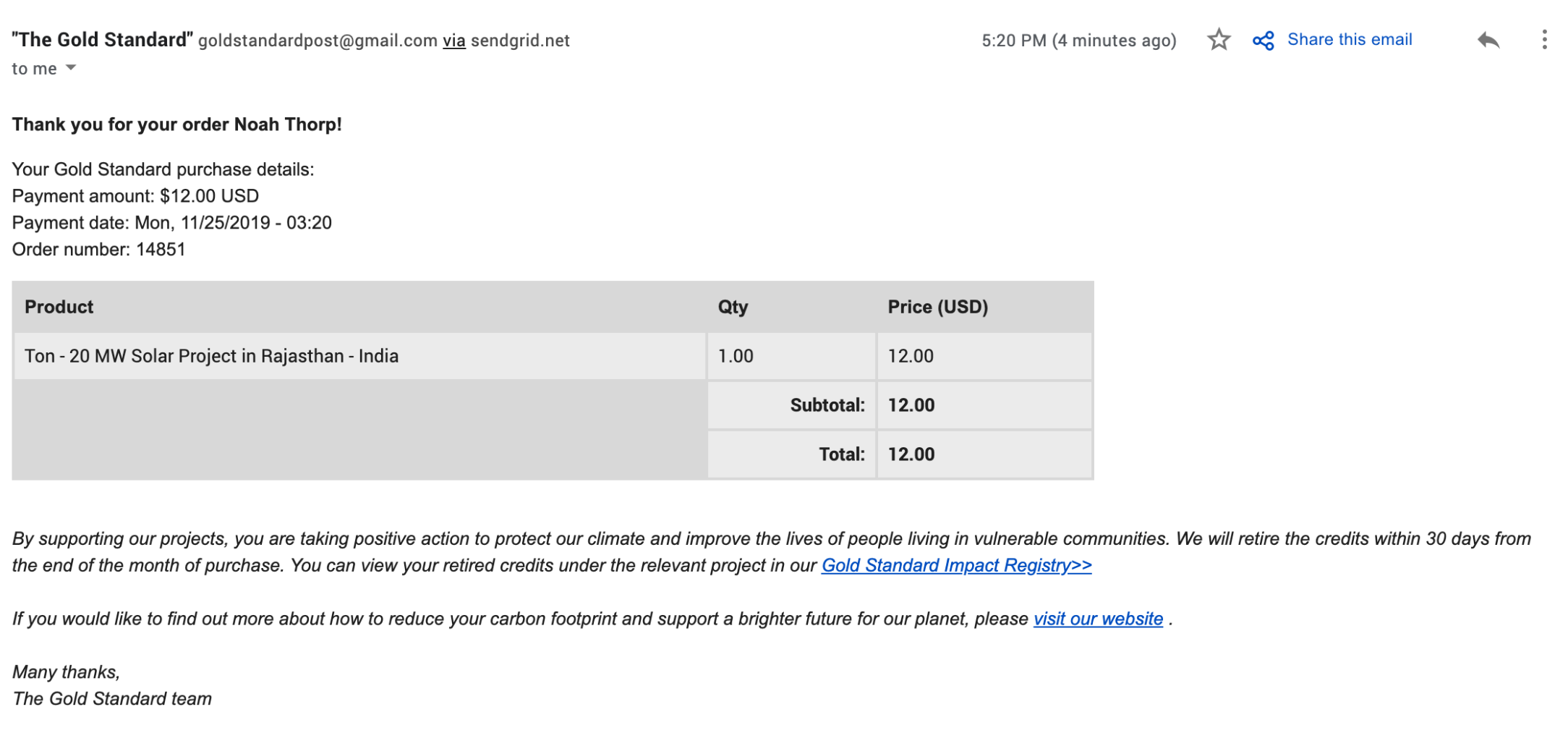Click the "Share this email" link

1349,40
